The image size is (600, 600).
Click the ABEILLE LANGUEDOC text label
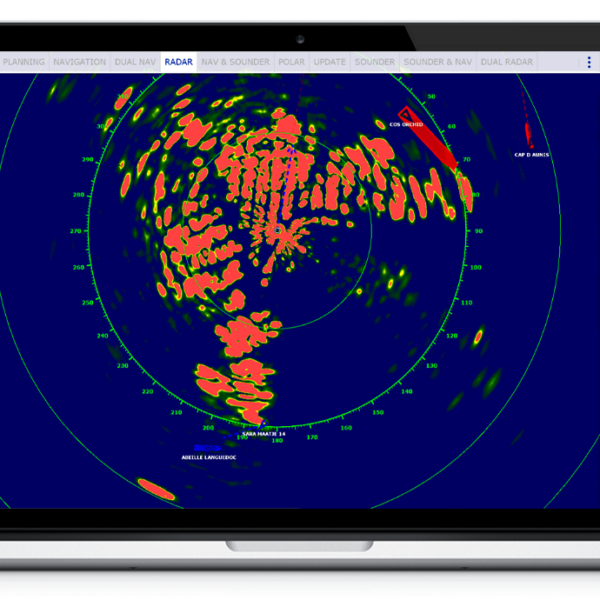(208, 457)
